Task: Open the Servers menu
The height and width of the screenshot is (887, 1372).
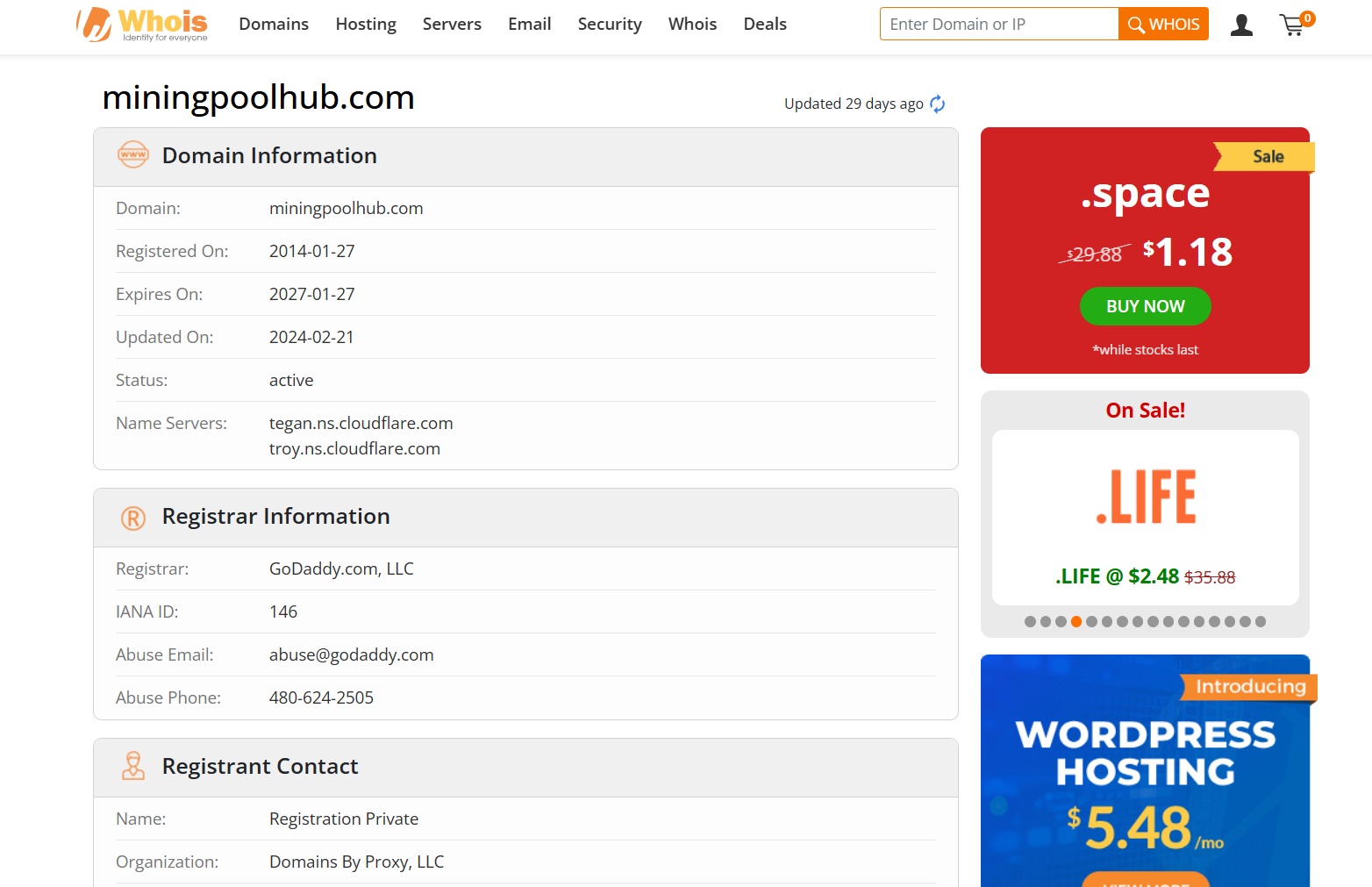Action: [452, 24]
